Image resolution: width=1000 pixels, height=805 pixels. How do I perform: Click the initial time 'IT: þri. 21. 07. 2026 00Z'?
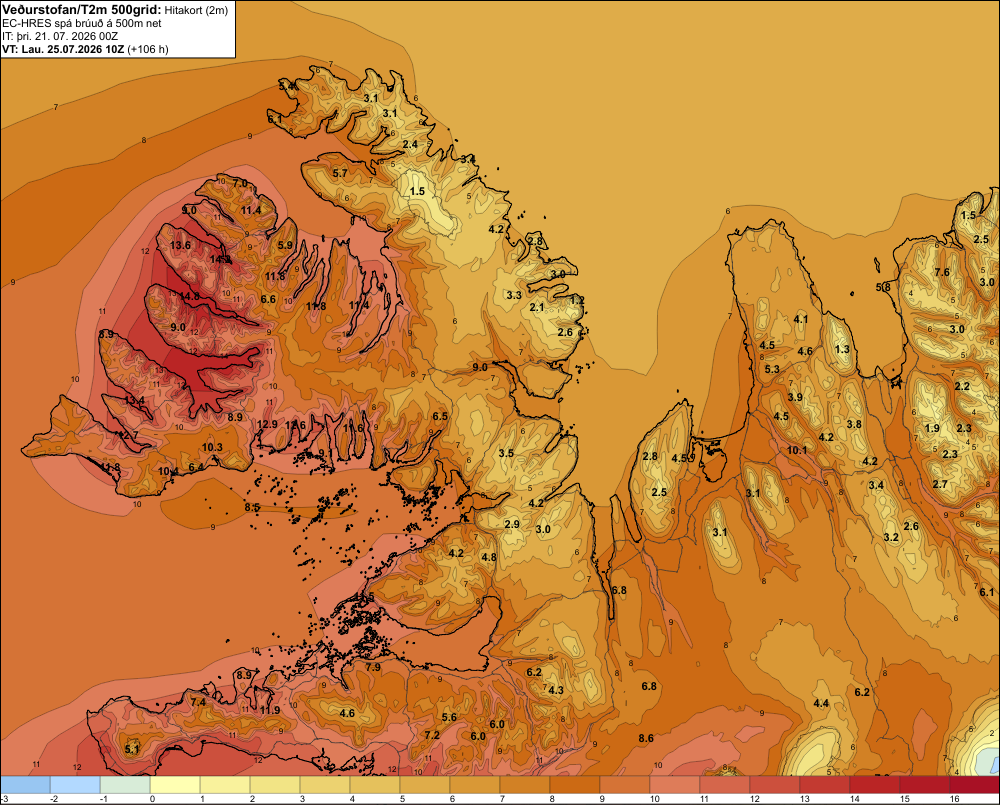click(60, 36)
